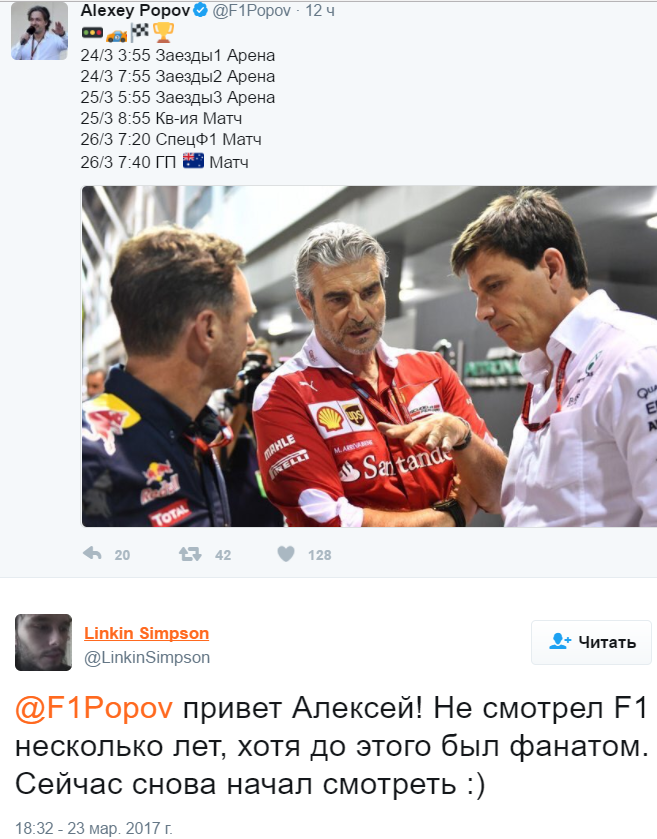
Task: Click the verified badge next to Alexey Popov
Action: point(200,10)
